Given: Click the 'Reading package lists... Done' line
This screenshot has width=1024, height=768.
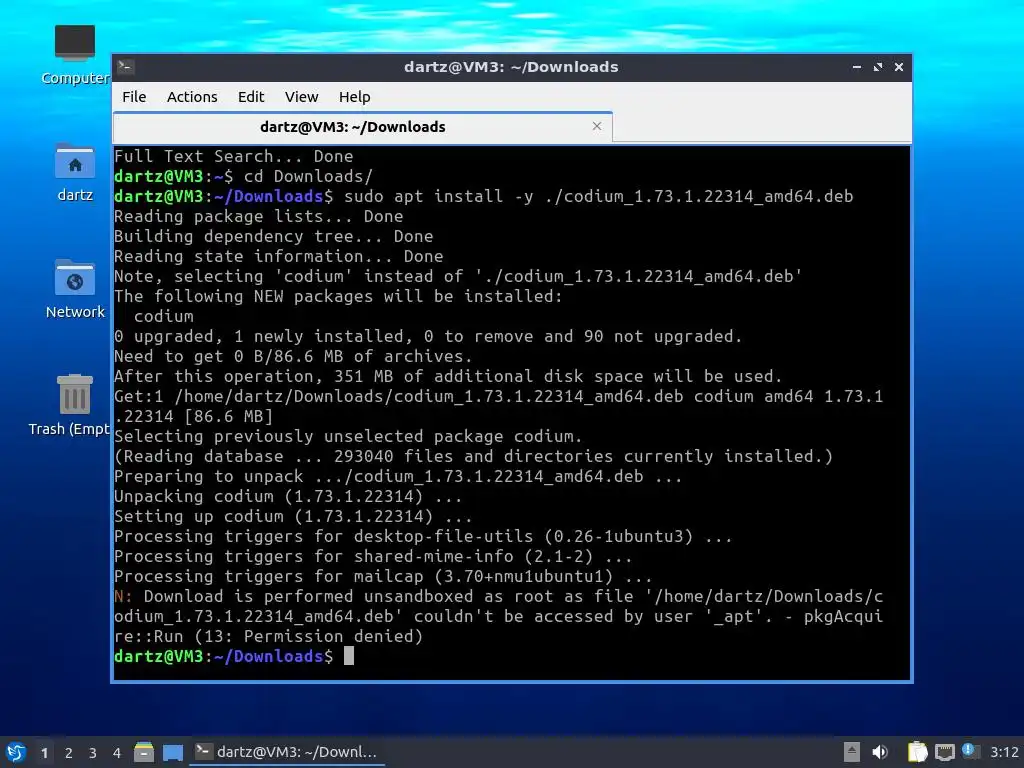Looking at the screenshot, I should coord(259,216).
